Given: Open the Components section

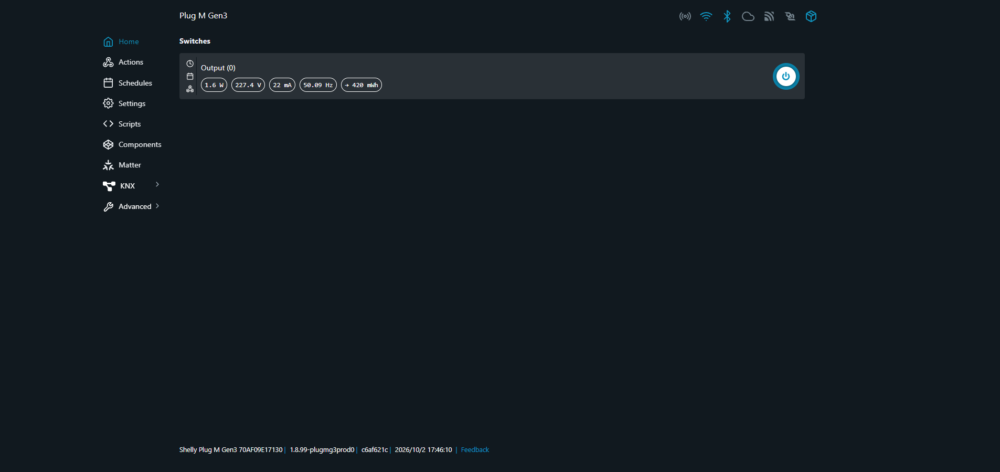Looking at the screenshot, I should (132, 144).
